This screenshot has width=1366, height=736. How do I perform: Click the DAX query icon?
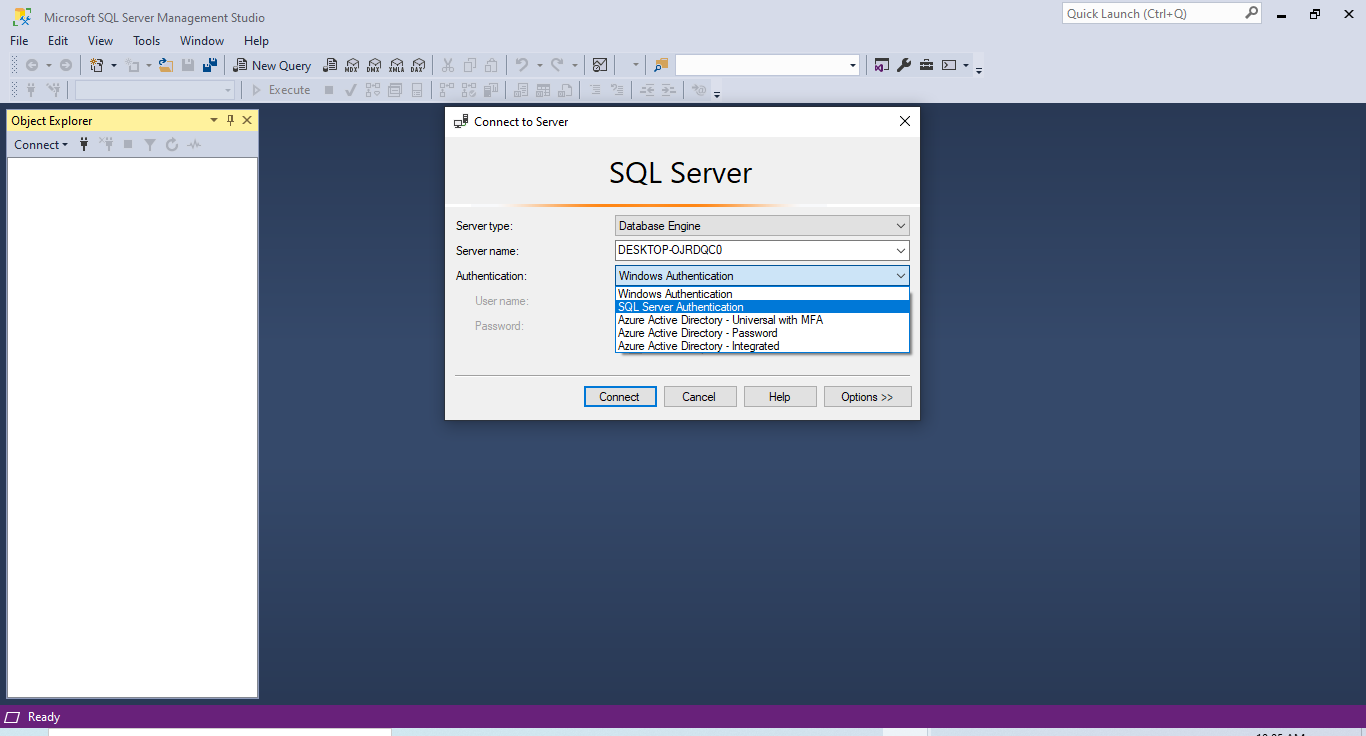418,65
